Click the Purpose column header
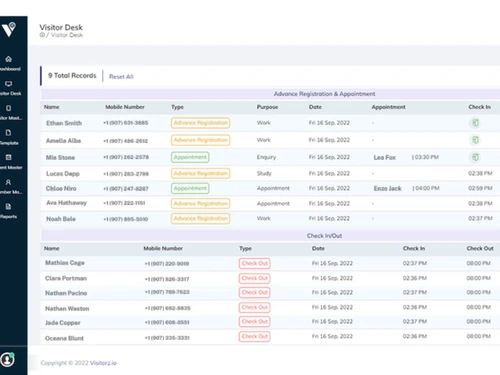The height and width of the screenshot is (375, 500). 267,107
